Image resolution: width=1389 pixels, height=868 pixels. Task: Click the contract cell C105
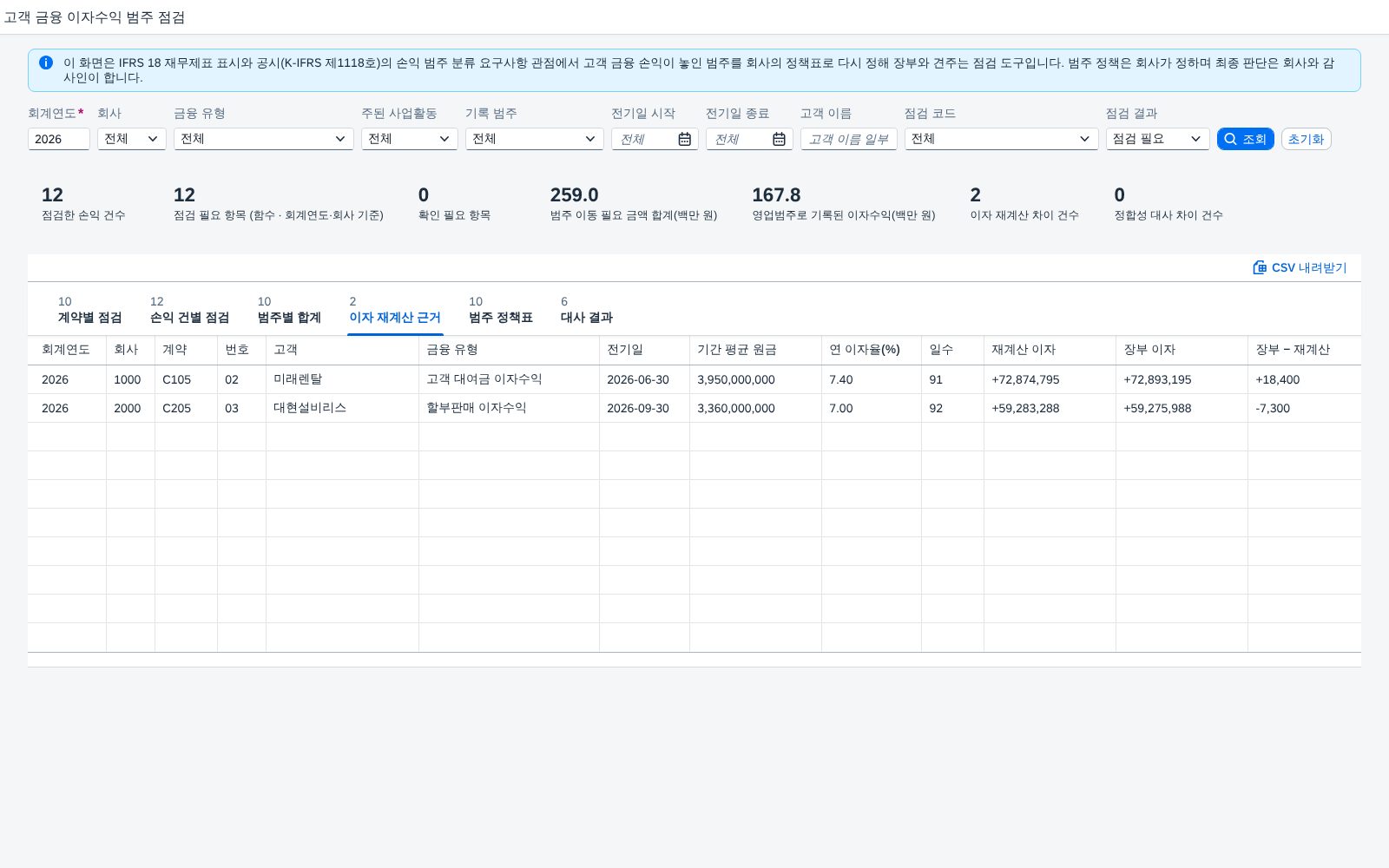point(187,379)
